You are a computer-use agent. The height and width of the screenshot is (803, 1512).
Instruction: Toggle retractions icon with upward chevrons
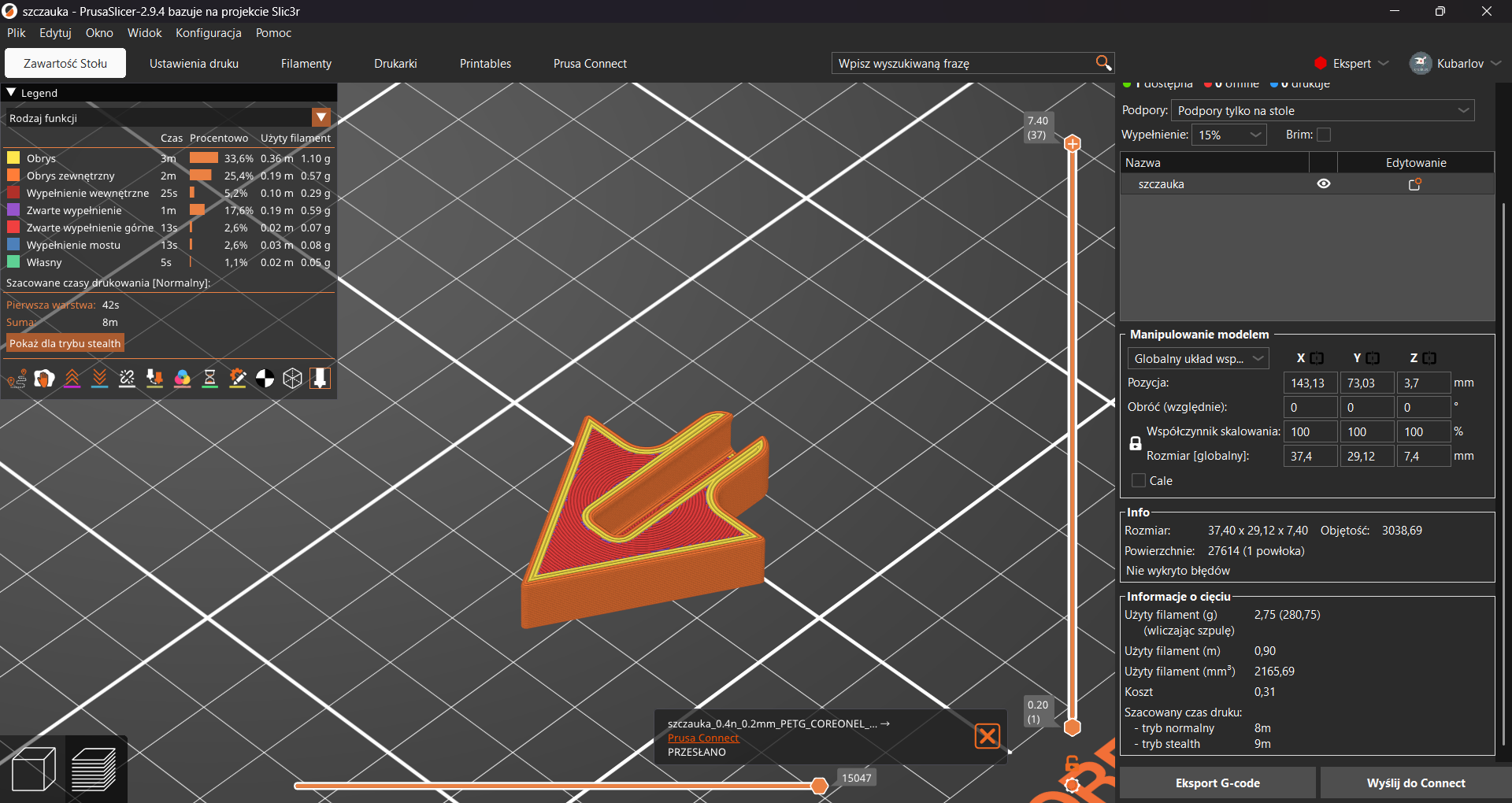(x=72, y=379)
